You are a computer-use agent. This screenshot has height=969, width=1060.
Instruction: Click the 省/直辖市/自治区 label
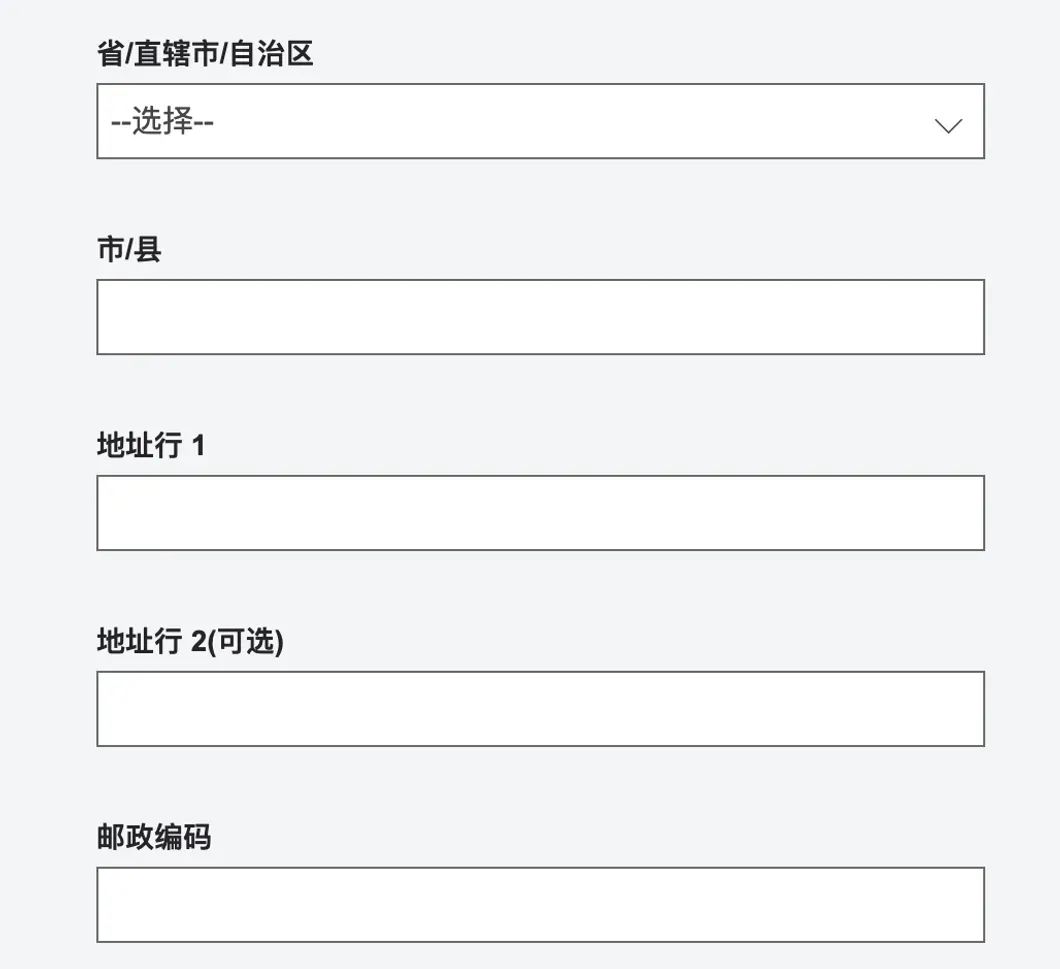click(205, 53)
